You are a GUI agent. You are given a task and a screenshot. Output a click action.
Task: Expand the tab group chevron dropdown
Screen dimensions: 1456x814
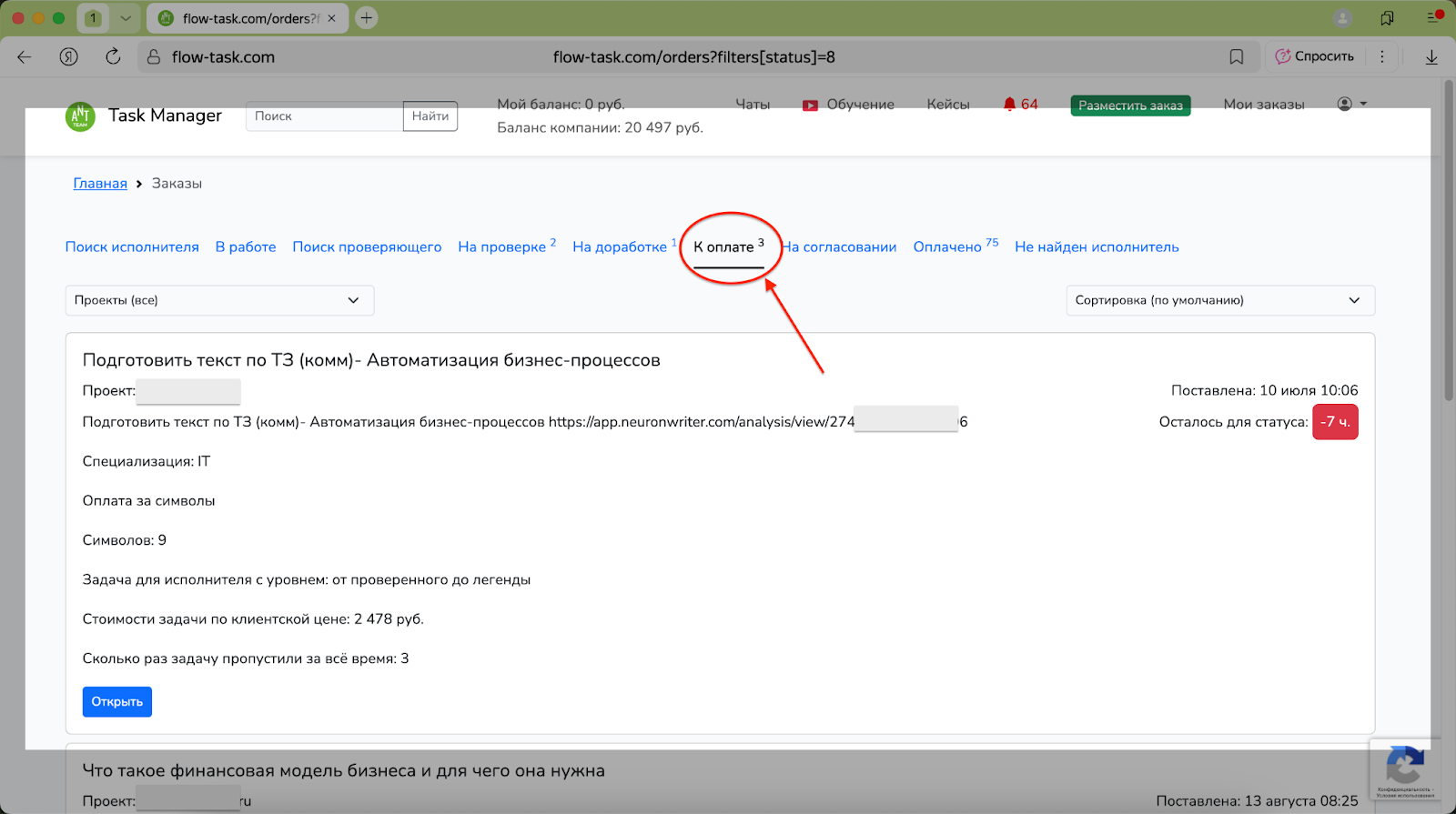click(126, 18)
